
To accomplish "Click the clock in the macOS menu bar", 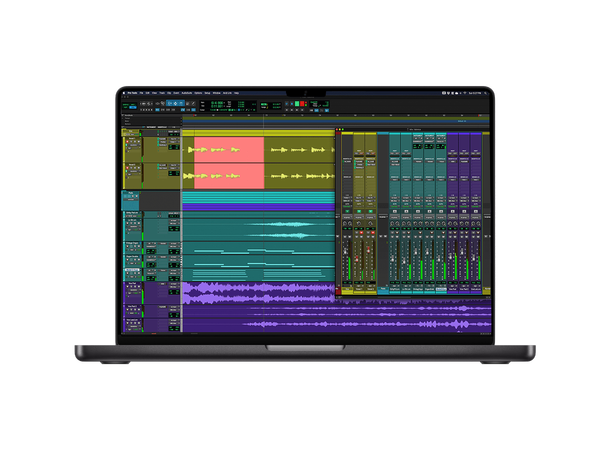I will (475, 93).
